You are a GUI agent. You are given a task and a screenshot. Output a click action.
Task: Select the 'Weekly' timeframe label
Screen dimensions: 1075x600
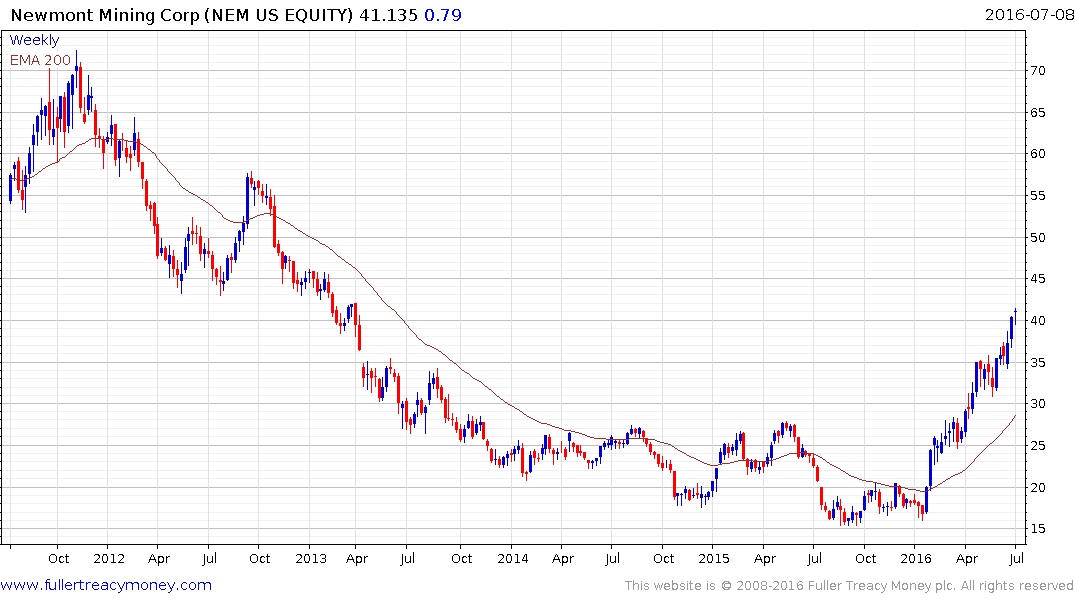[34, 40]
